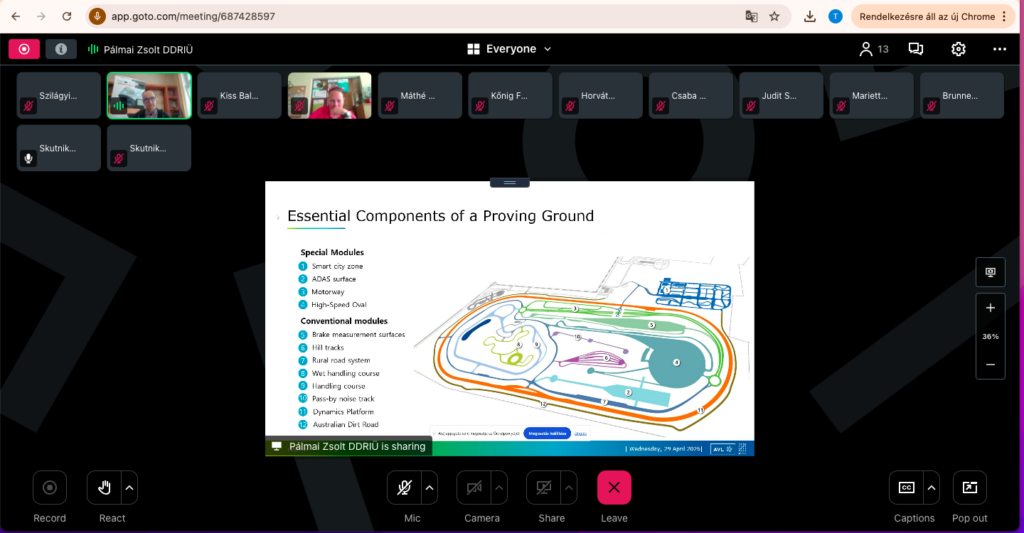Open the Captions options arrow

(x=931, y=488)
